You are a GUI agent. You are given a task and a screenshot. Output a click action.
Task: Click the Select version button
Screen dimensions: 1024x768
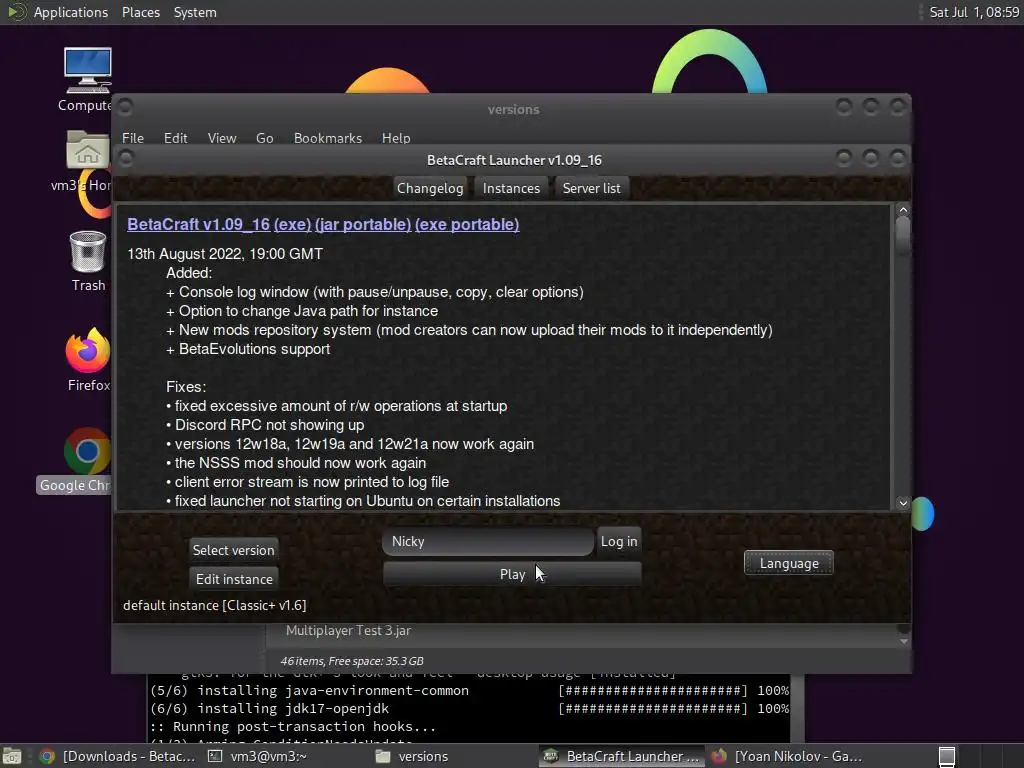pos(233,550)
